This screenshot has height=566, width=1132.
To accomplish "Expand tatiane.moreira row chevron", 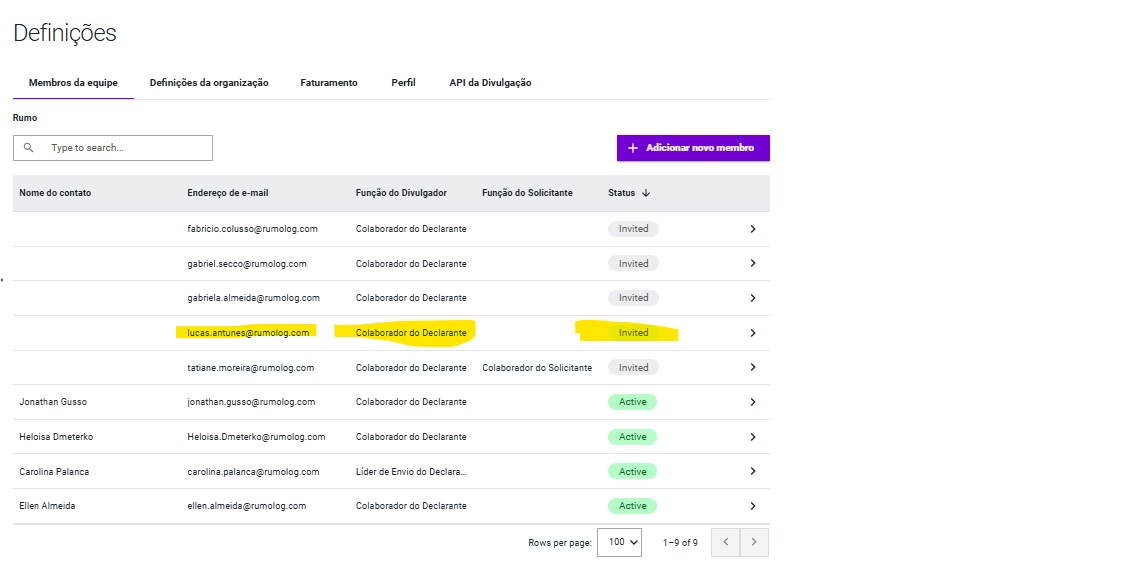I will click(x=752, y=367).
